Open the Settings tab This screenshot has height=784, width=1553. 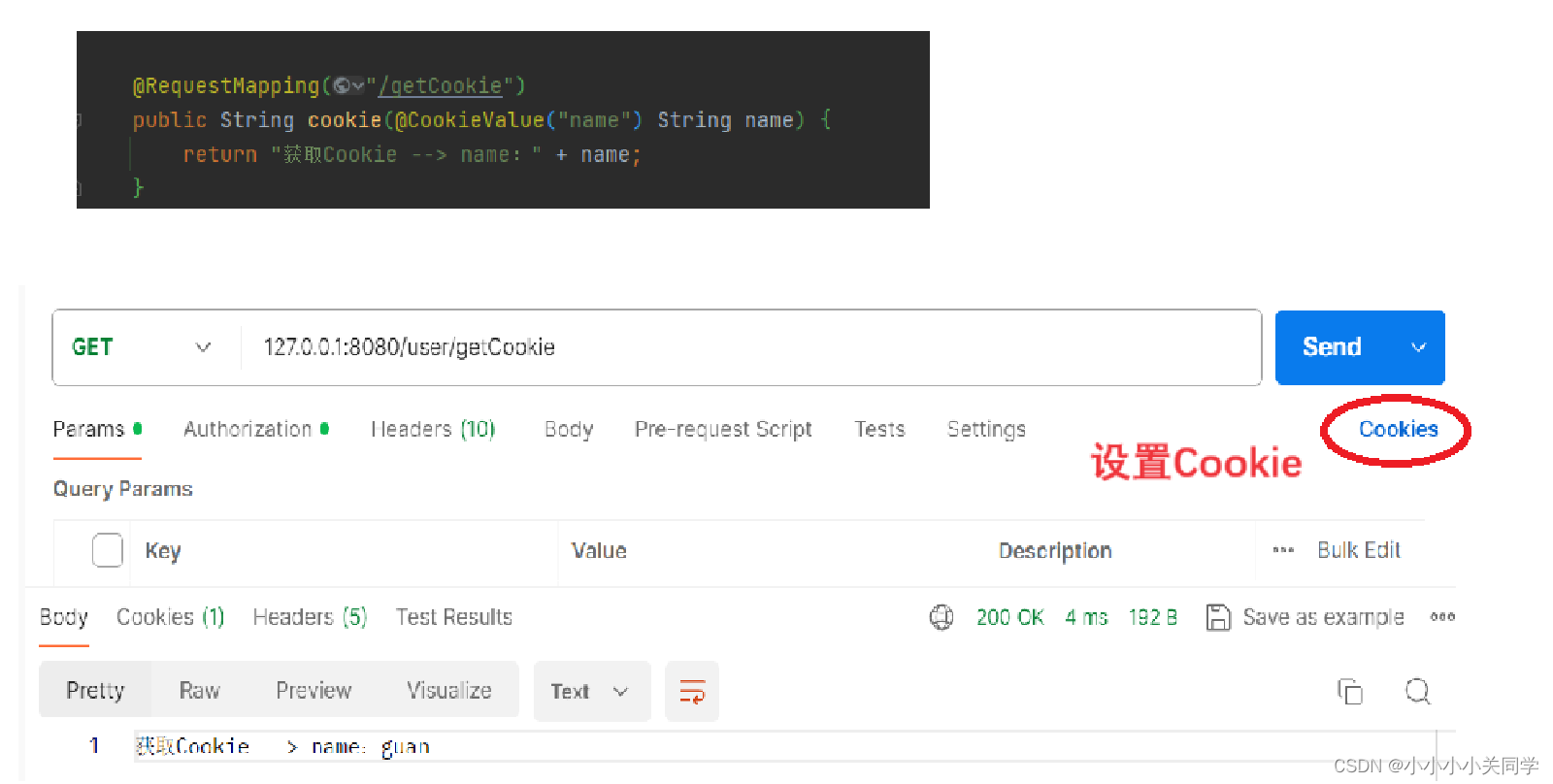(x=986, y=429)
